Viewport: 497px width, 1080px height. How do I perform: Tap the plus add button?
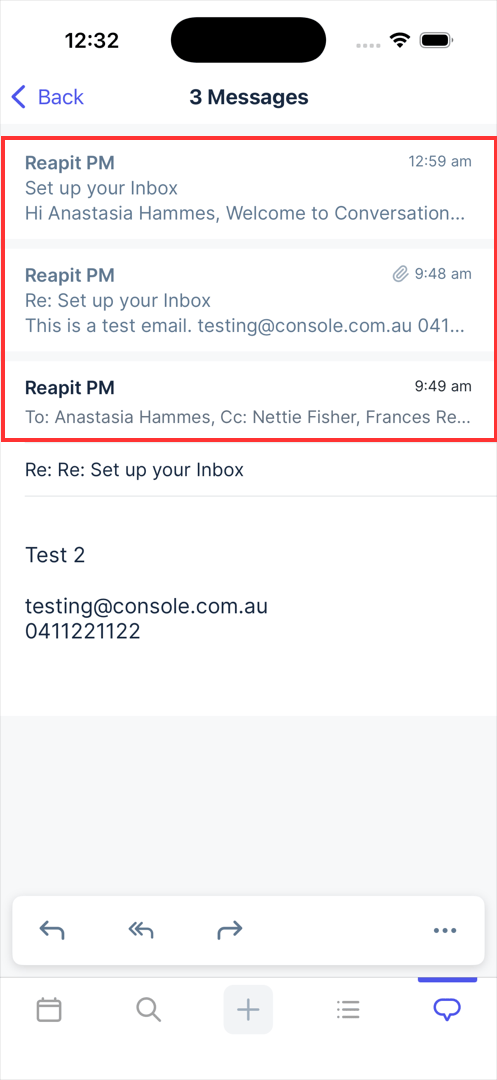tap(248, 1010)
